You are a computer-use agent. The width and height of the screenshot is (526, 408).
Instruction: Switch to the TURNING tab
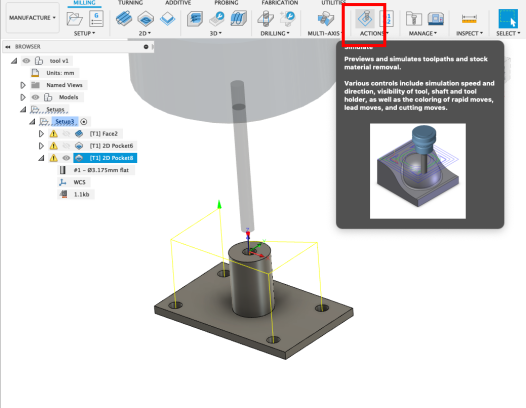coord(130,3)
